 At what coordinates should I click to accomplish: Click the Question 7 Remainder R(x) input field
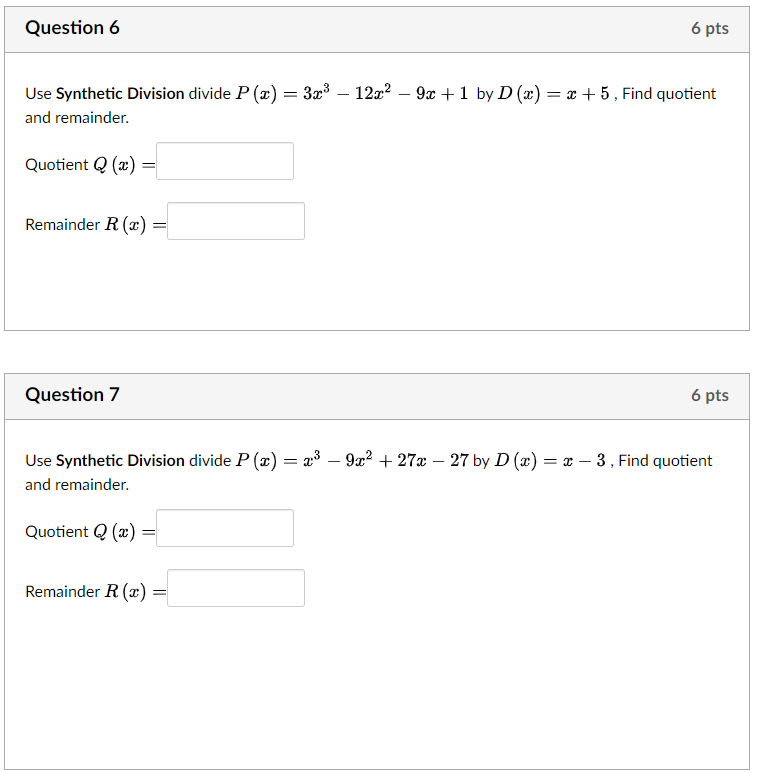(x=236, y=588)
